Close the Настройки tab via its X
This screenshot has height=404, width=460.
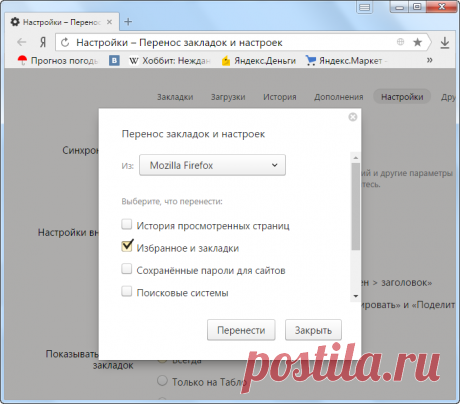pos(109,22)
